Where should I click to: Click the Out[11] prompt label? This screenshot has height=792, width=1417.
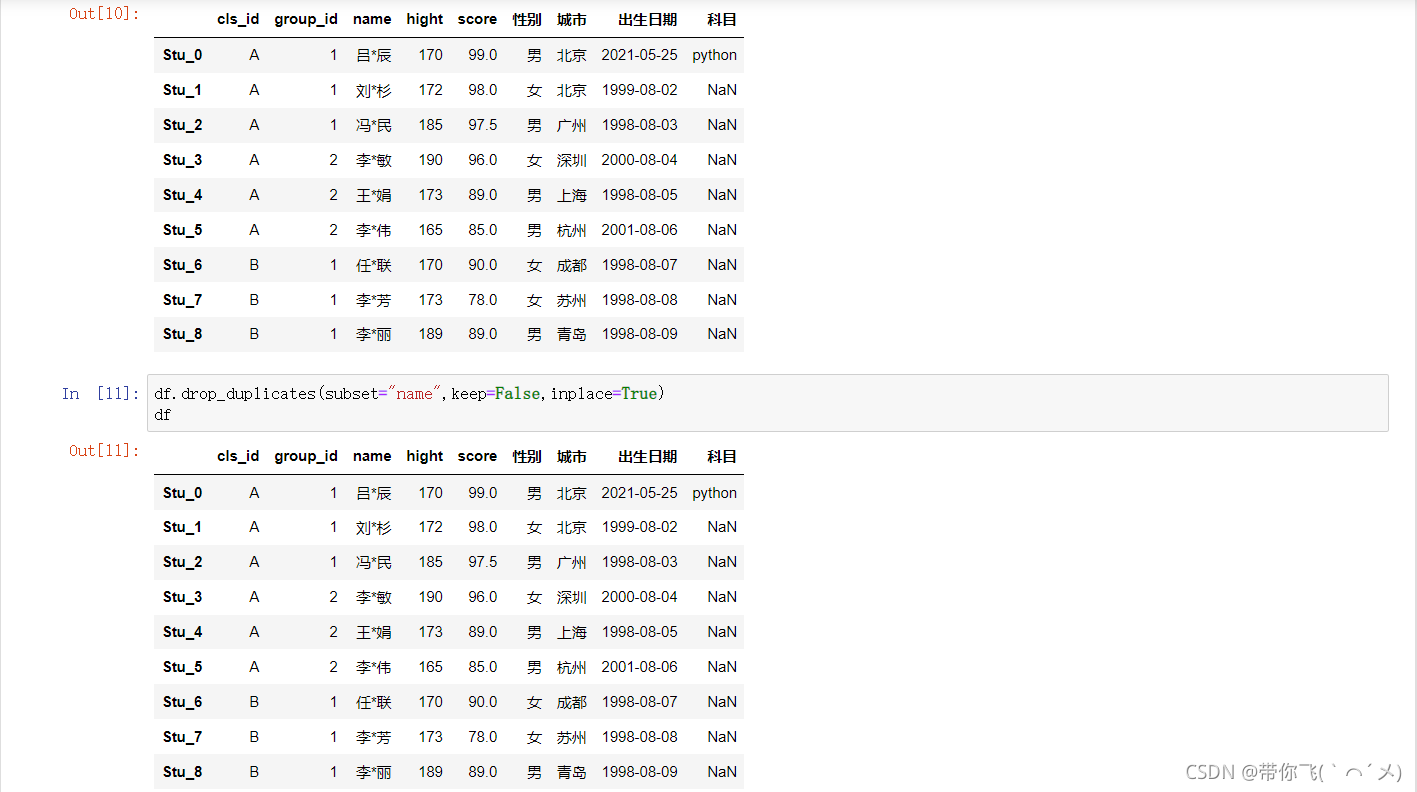104,451
